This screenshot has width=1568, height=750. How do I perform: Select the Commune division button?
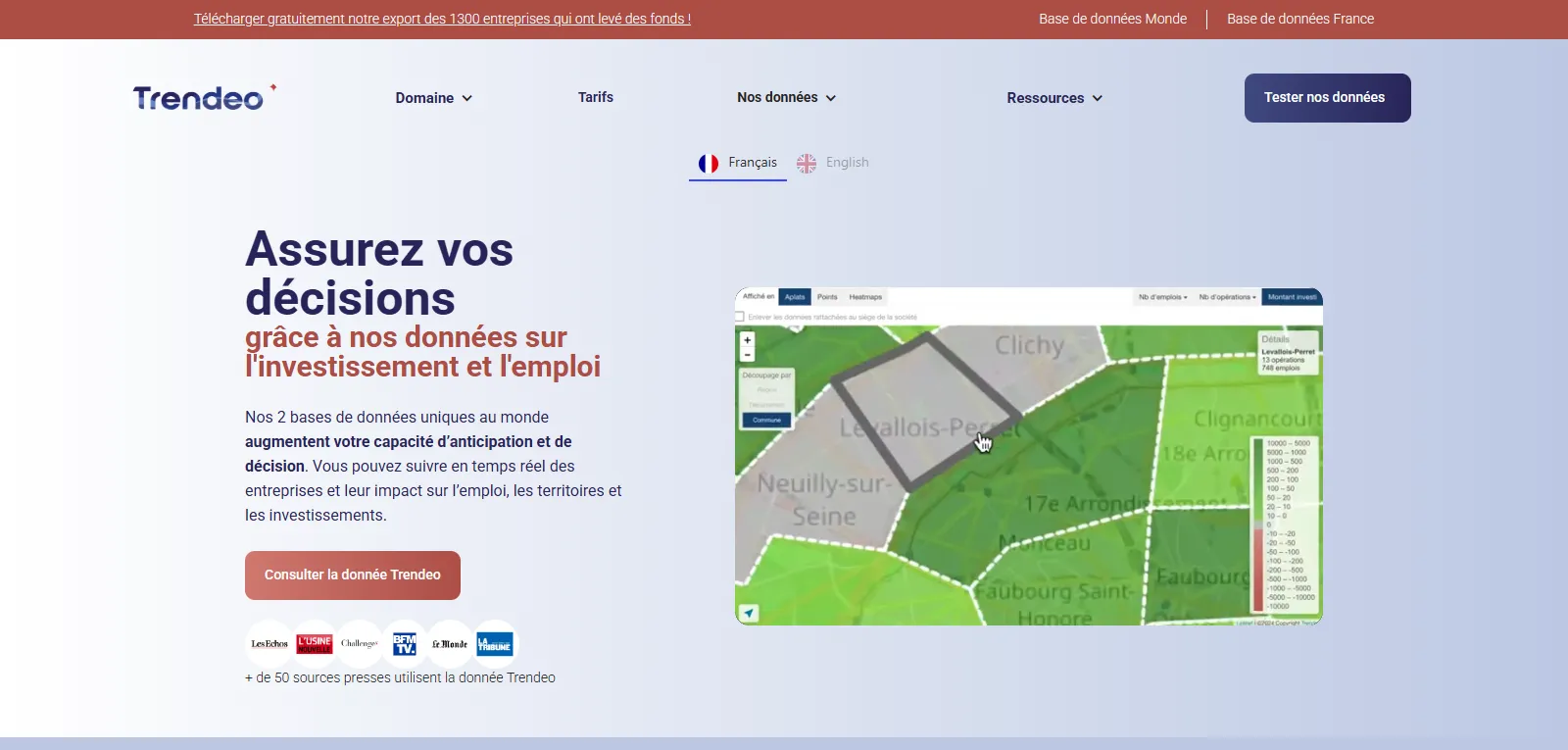pyautogui.click(x=766, y=420)
